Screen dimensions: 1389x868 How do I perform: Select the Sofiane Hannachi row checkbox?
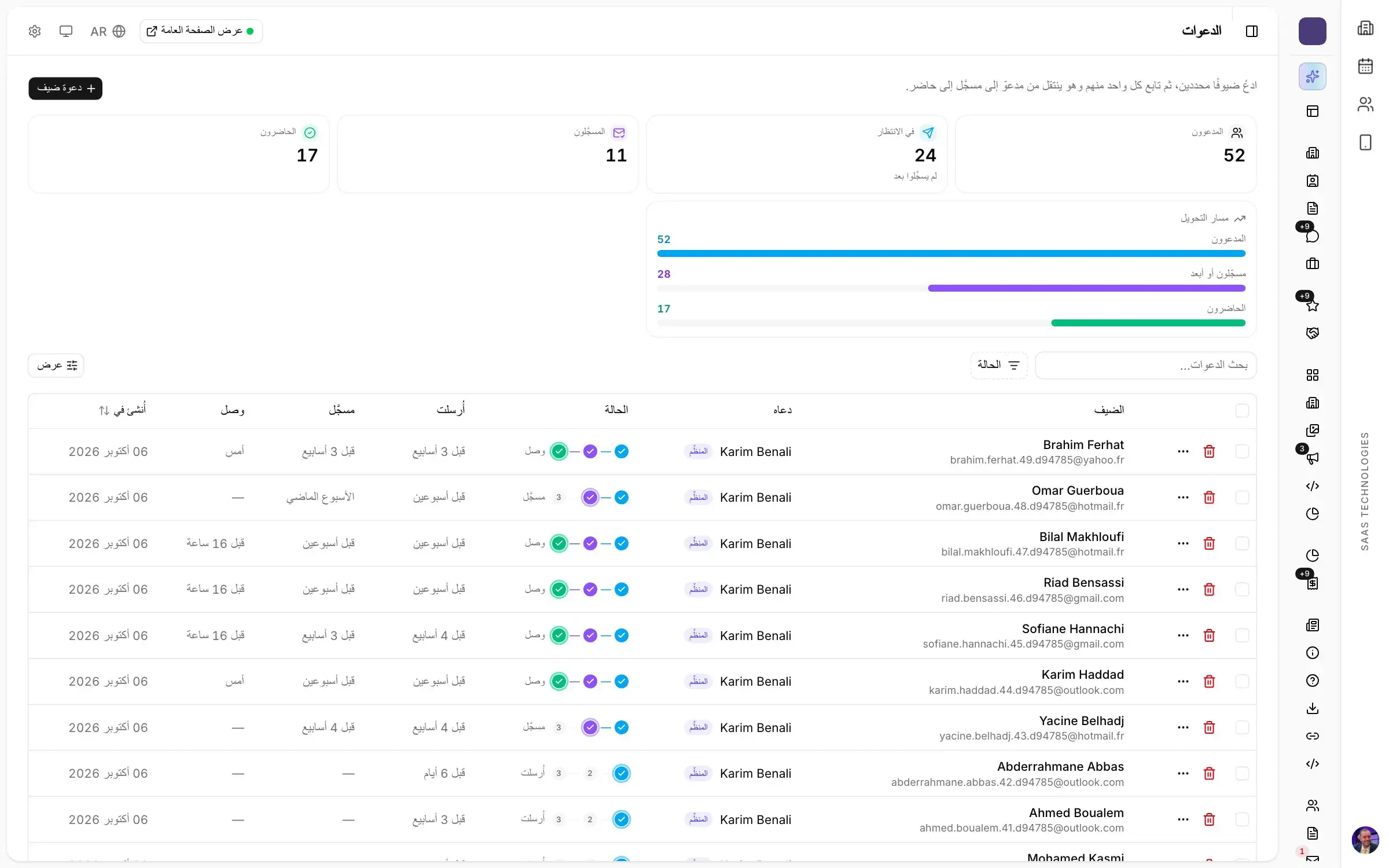click(1242, 635)
